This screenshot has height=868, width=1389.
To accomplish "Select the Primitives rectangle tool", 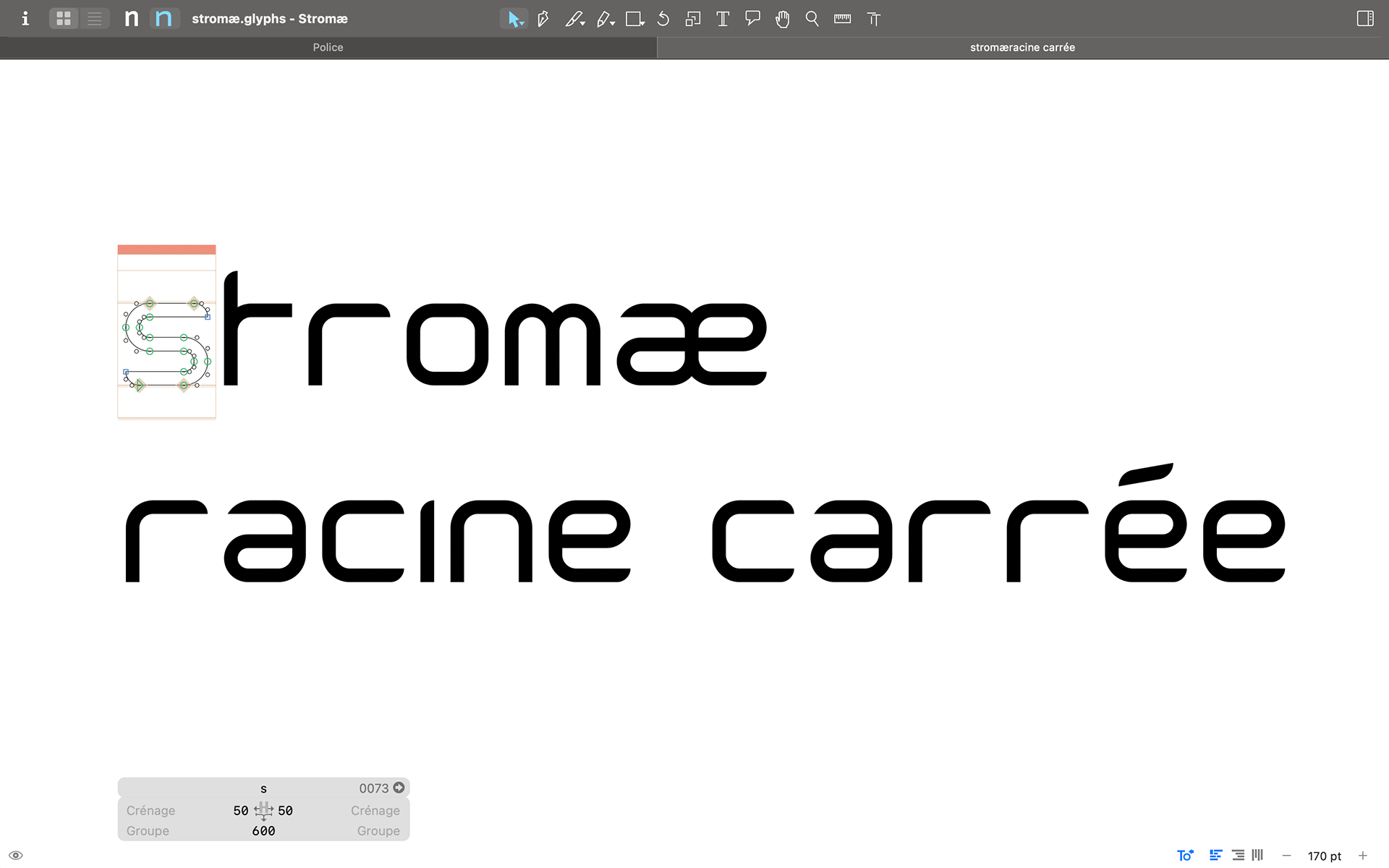I will tap(633, 19).
